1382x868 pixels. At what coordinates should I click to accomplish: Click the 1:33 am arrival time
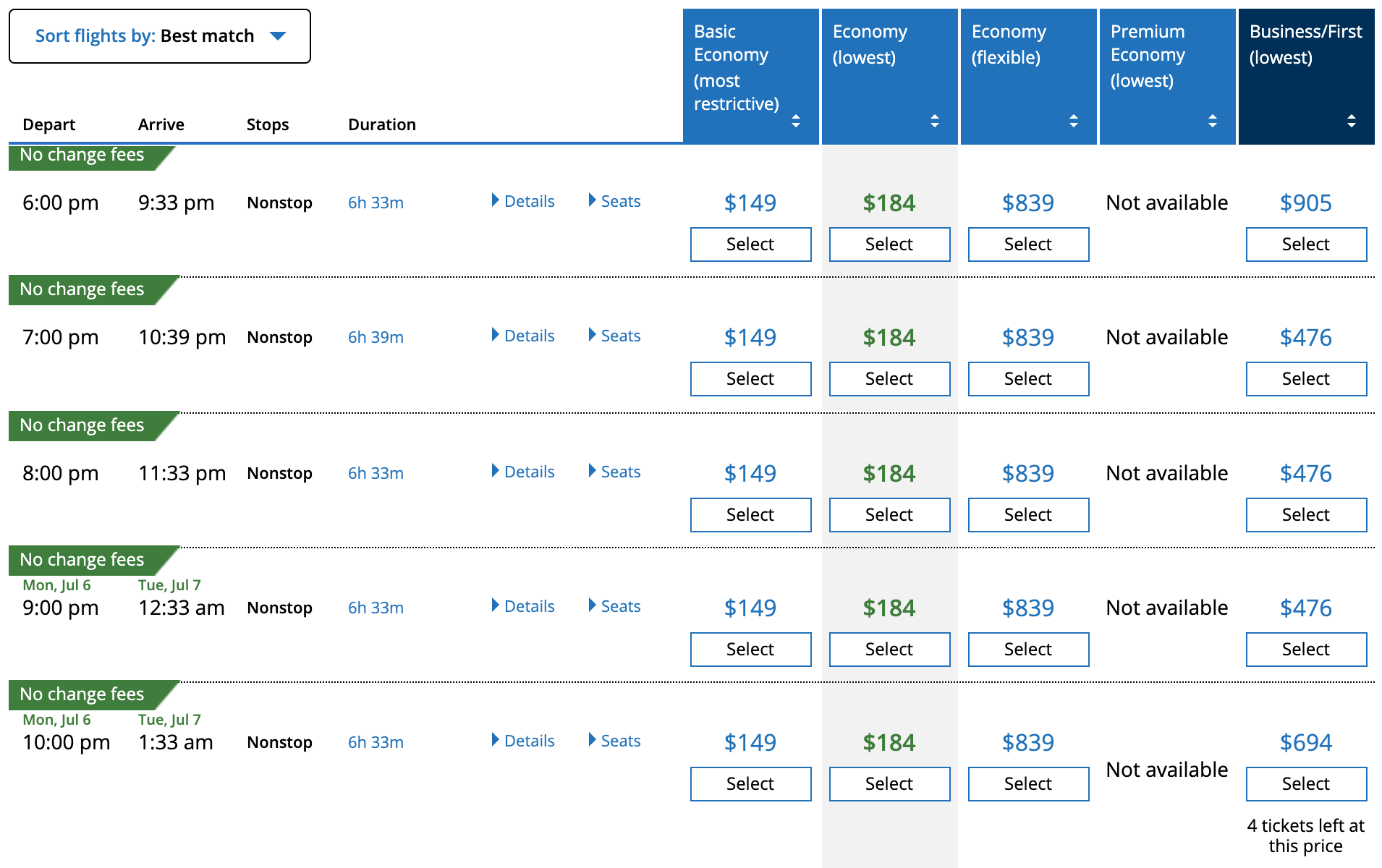tap(175, 743)
